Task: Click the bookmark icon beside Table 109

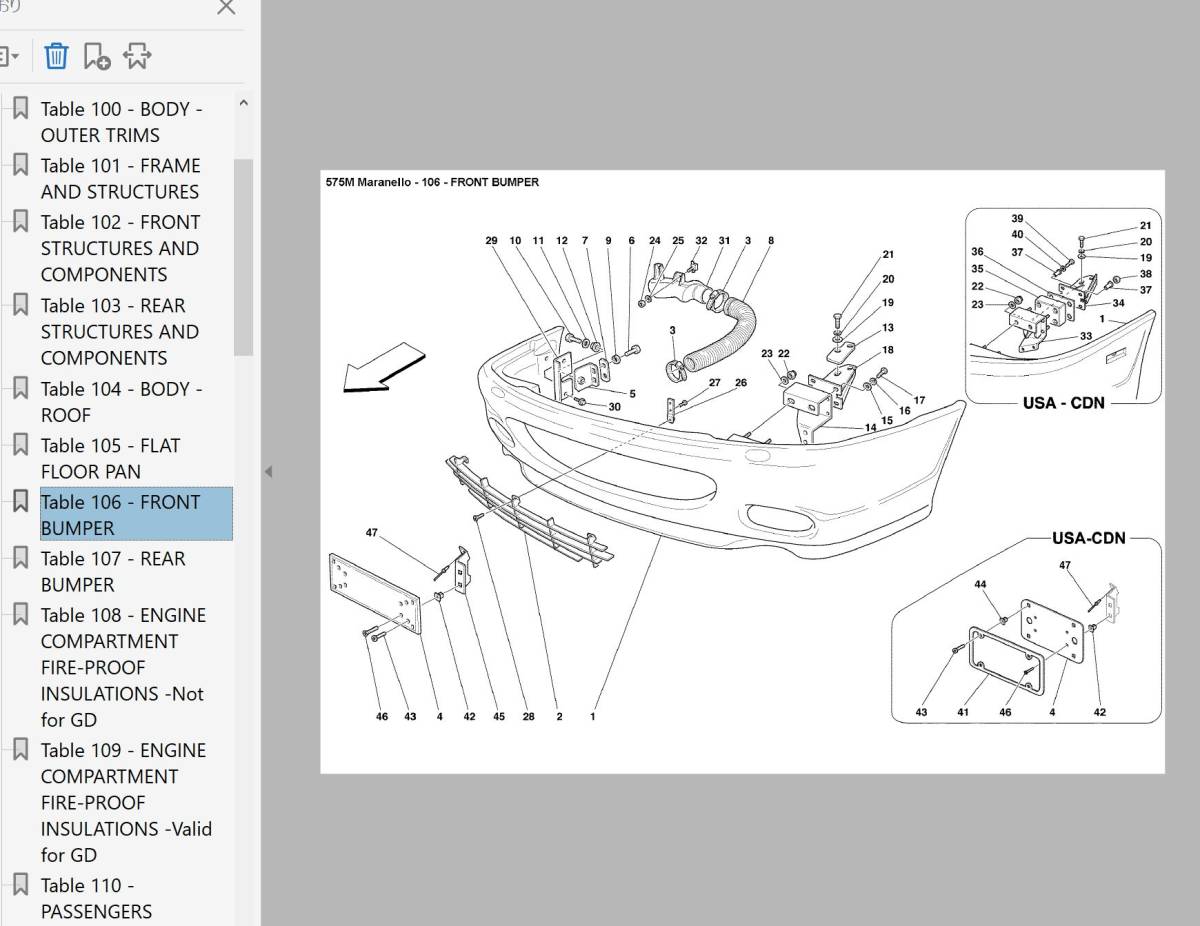Action: coord(20,750)
